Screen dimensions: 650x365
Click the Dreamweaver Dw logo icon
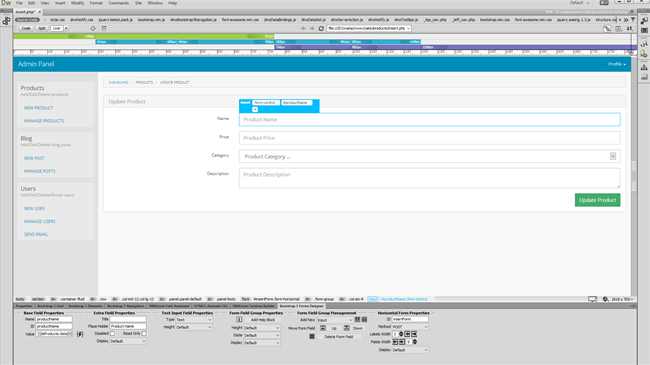pos(6,3)
